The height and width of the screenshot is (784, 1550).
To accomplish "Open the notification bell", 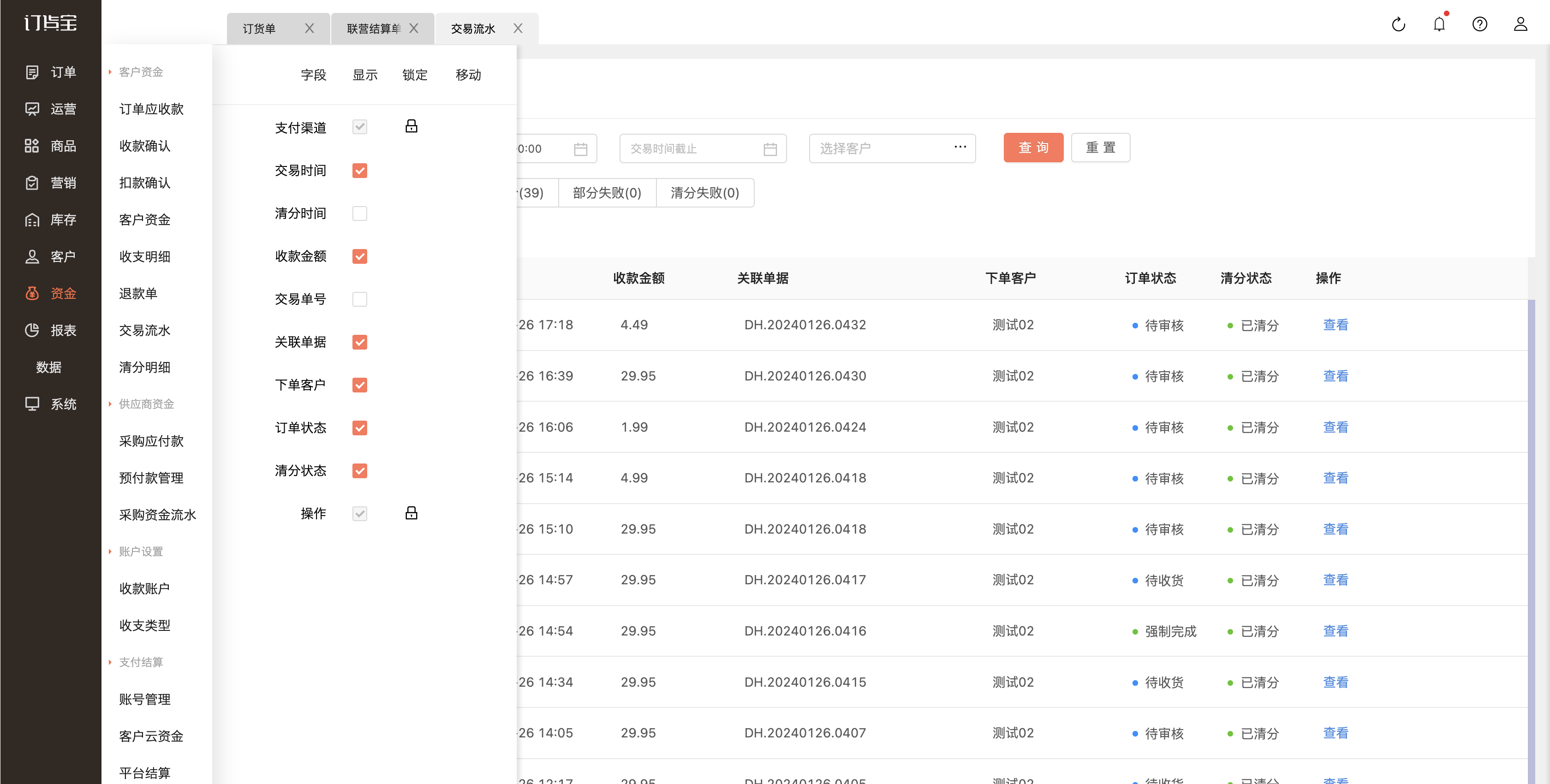I will coord(1439,24).
